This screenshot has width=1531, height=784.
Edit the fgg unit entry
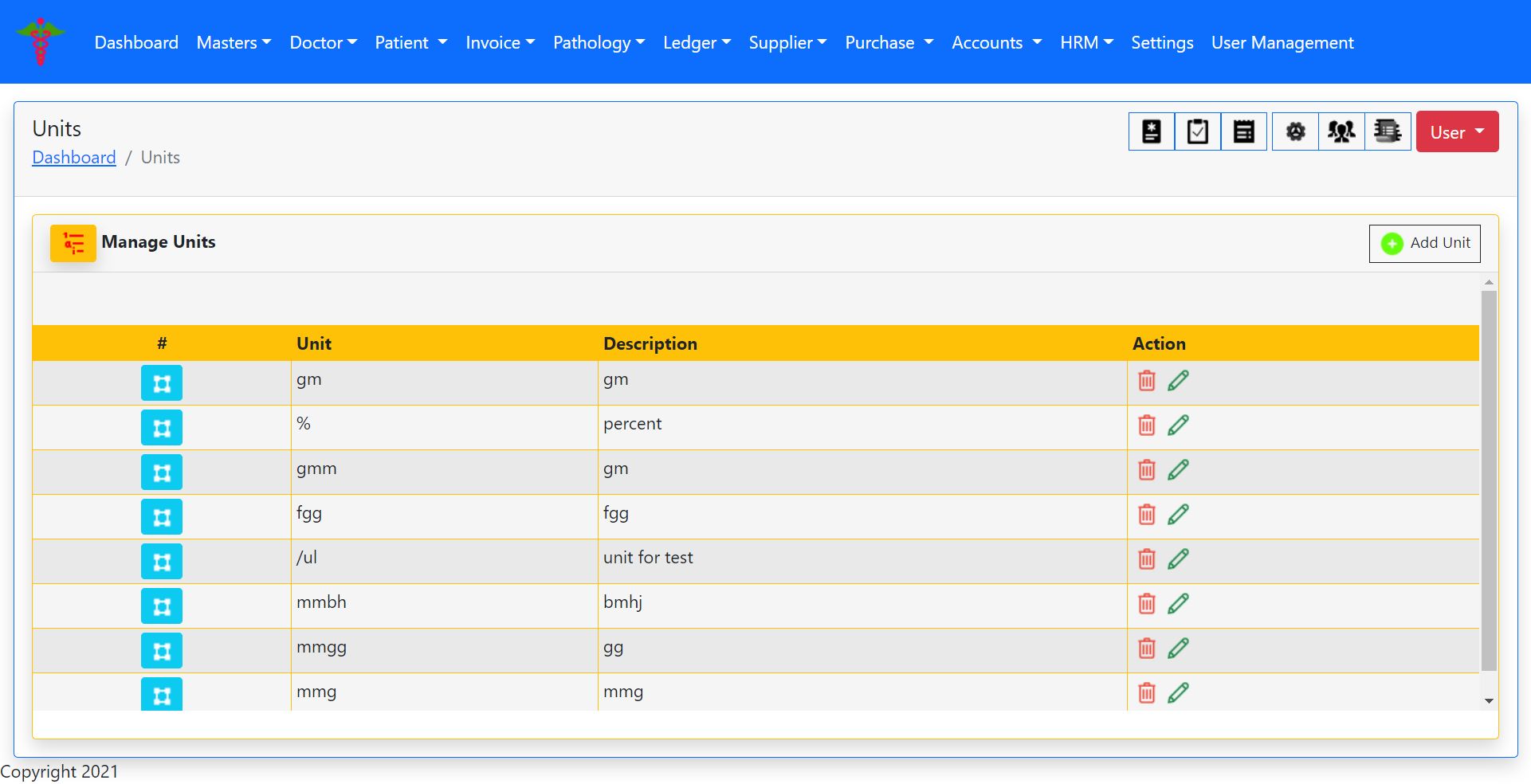tap(1178, 515)
